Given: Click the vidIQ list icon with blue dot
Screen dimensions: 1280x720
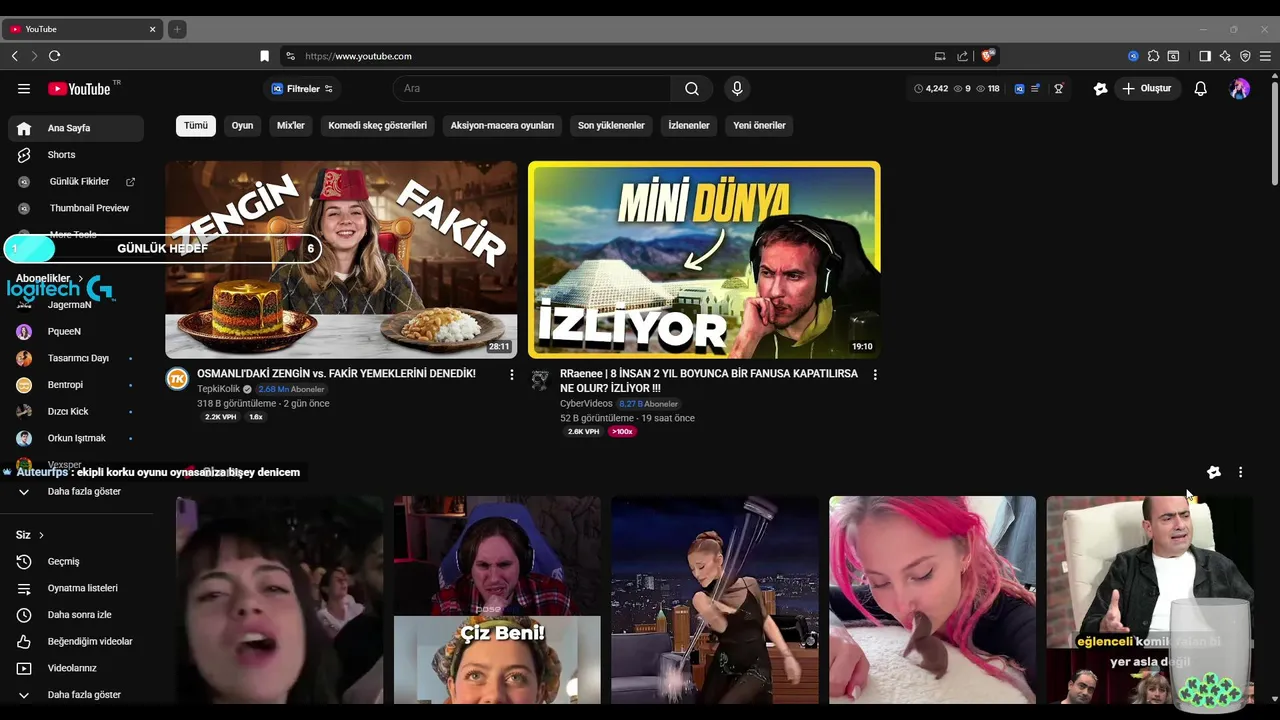Looking at the screenshot, I should pyautogui.click(x=1036, y=89).
